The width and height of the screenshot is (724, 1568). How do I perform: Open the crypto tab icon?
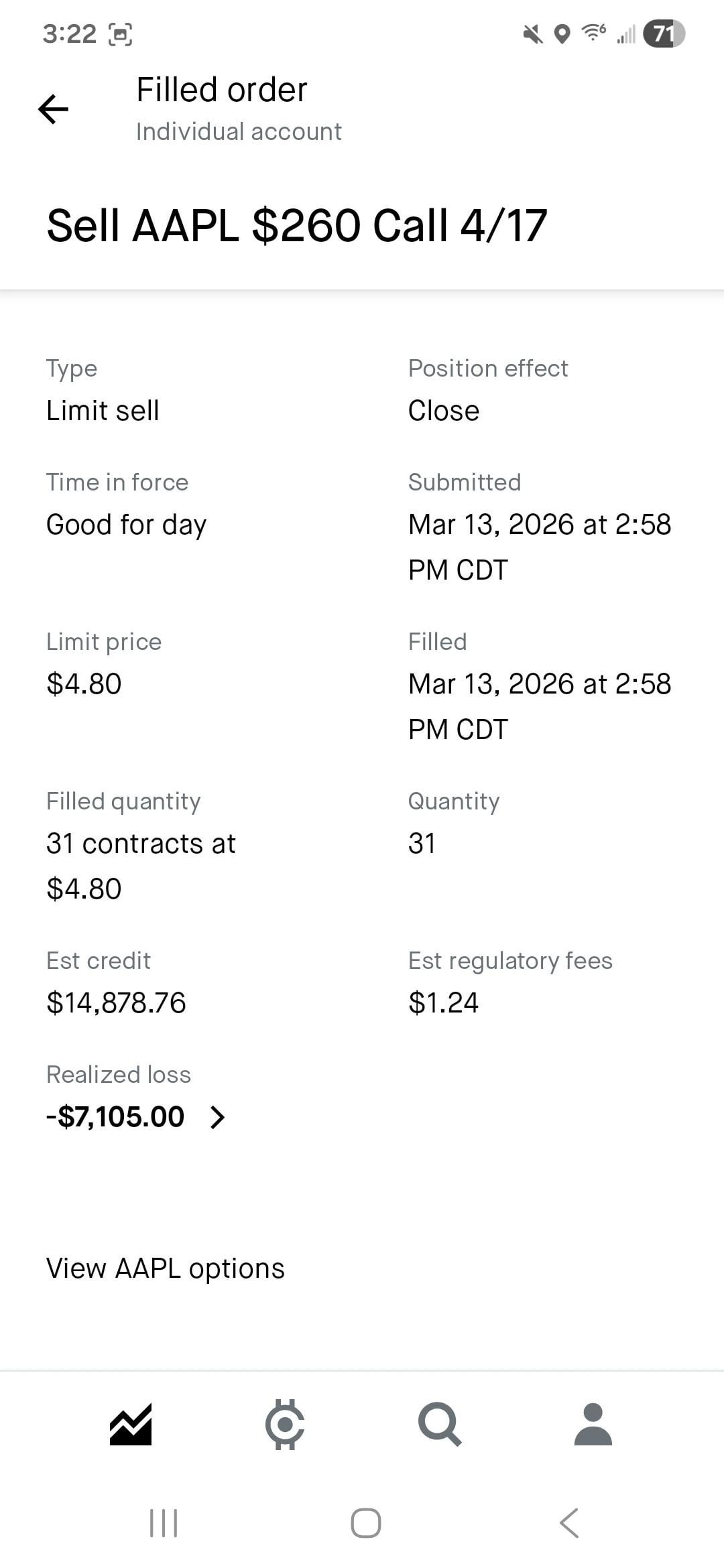pos(285,1423)
